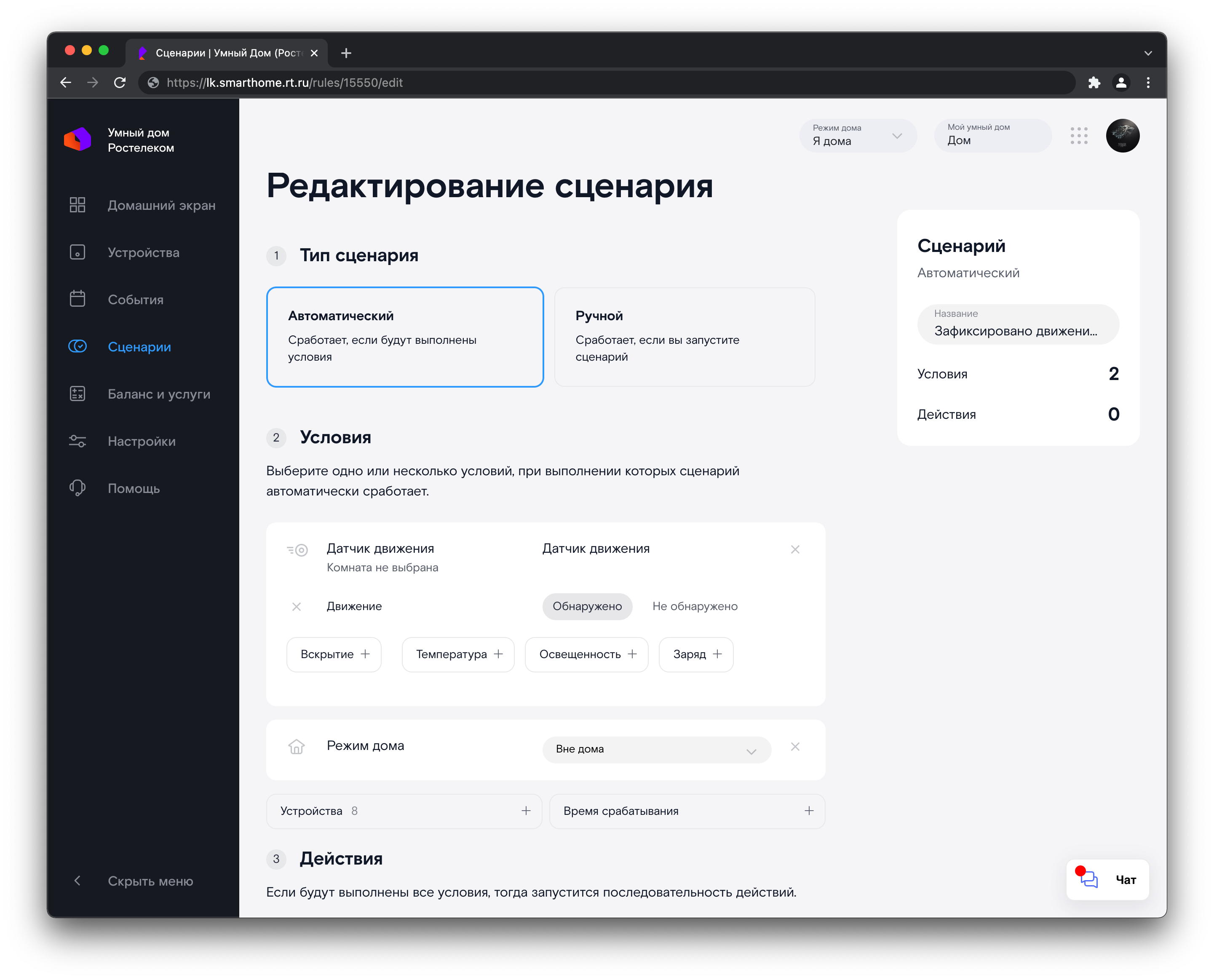Screen dimensions: 1214x980
Task: Expand the Режим дома header selector
Action: [x=857, y=136]
